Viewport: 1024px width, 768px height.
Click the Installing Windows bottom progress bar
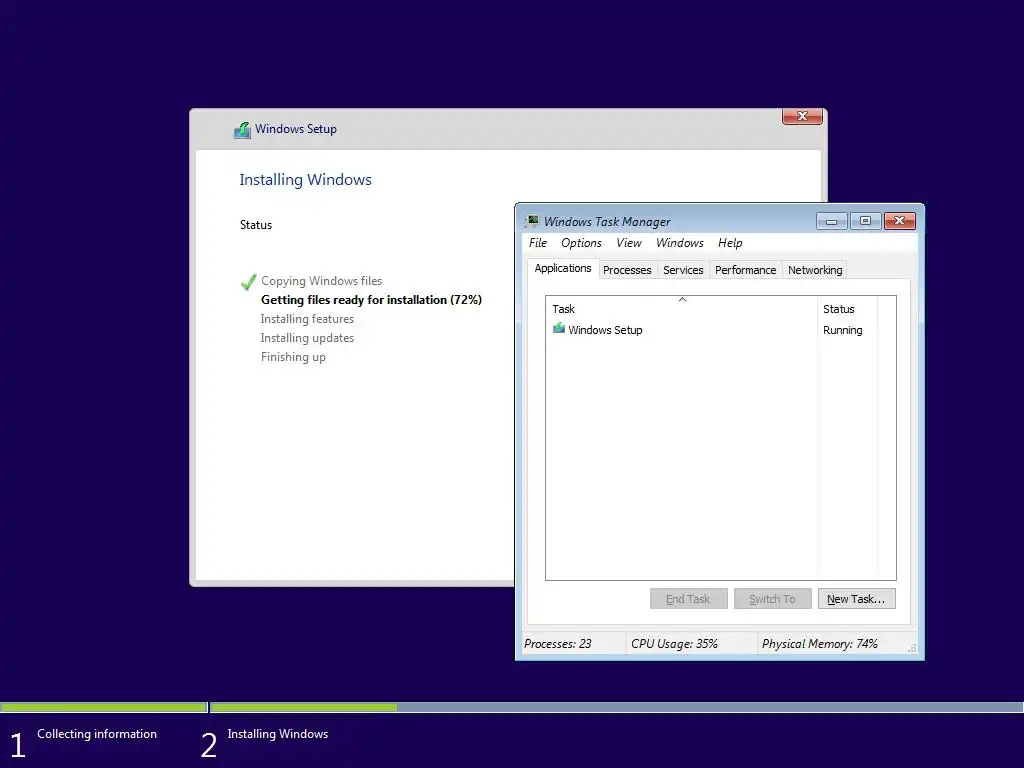coord(616,707)
